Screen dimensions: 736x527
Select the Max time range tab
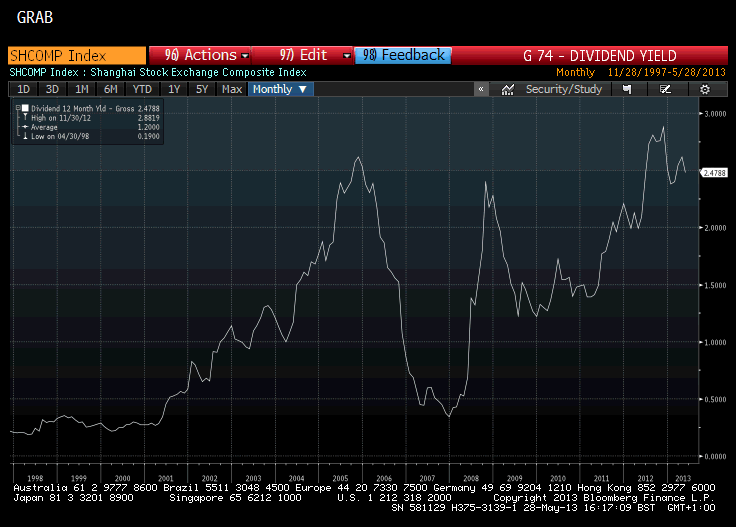(232, 89)
